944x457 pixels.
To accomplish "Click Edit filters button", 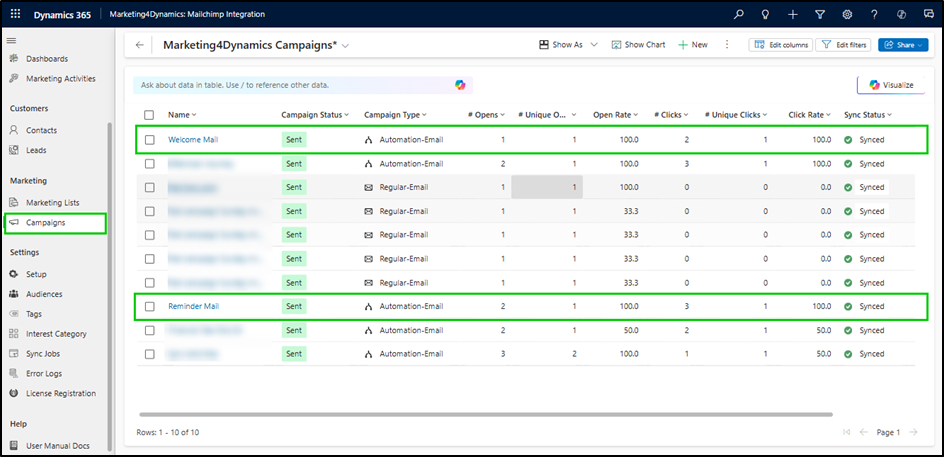I will 843,45.
